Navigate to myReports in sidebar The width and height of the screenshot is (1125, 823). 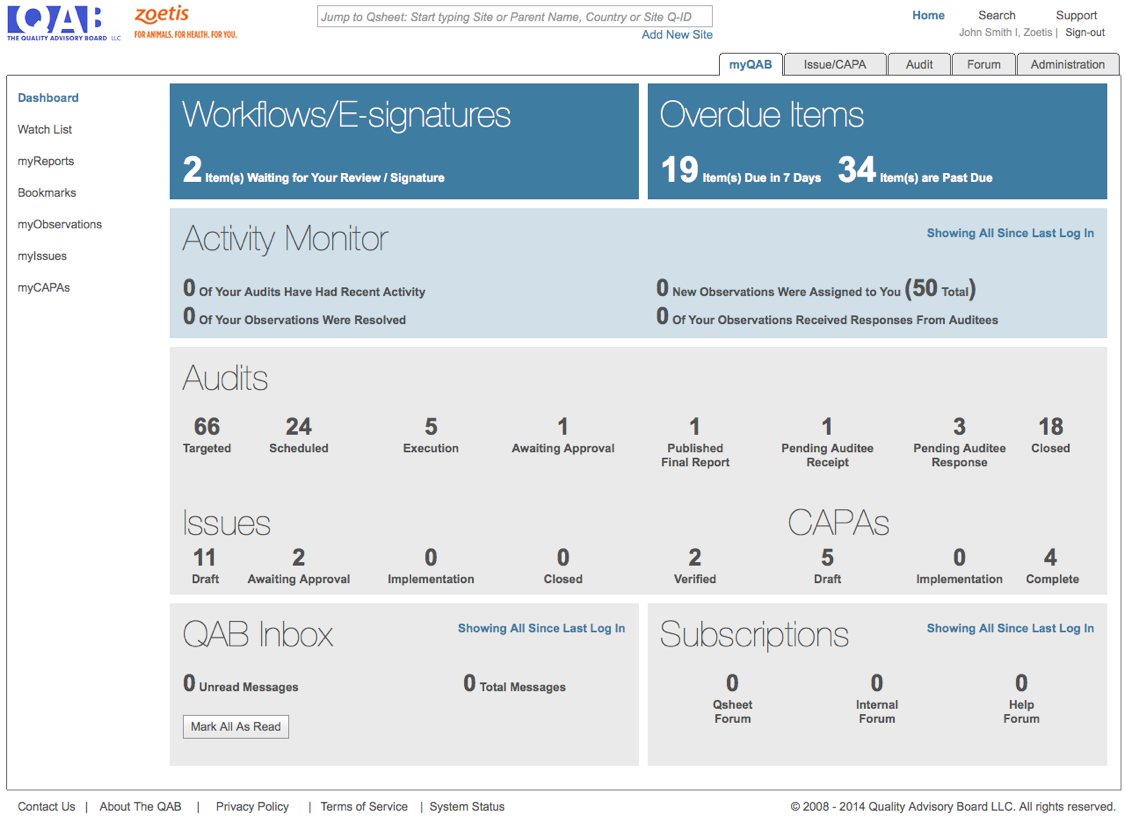[x=46, y=161]
